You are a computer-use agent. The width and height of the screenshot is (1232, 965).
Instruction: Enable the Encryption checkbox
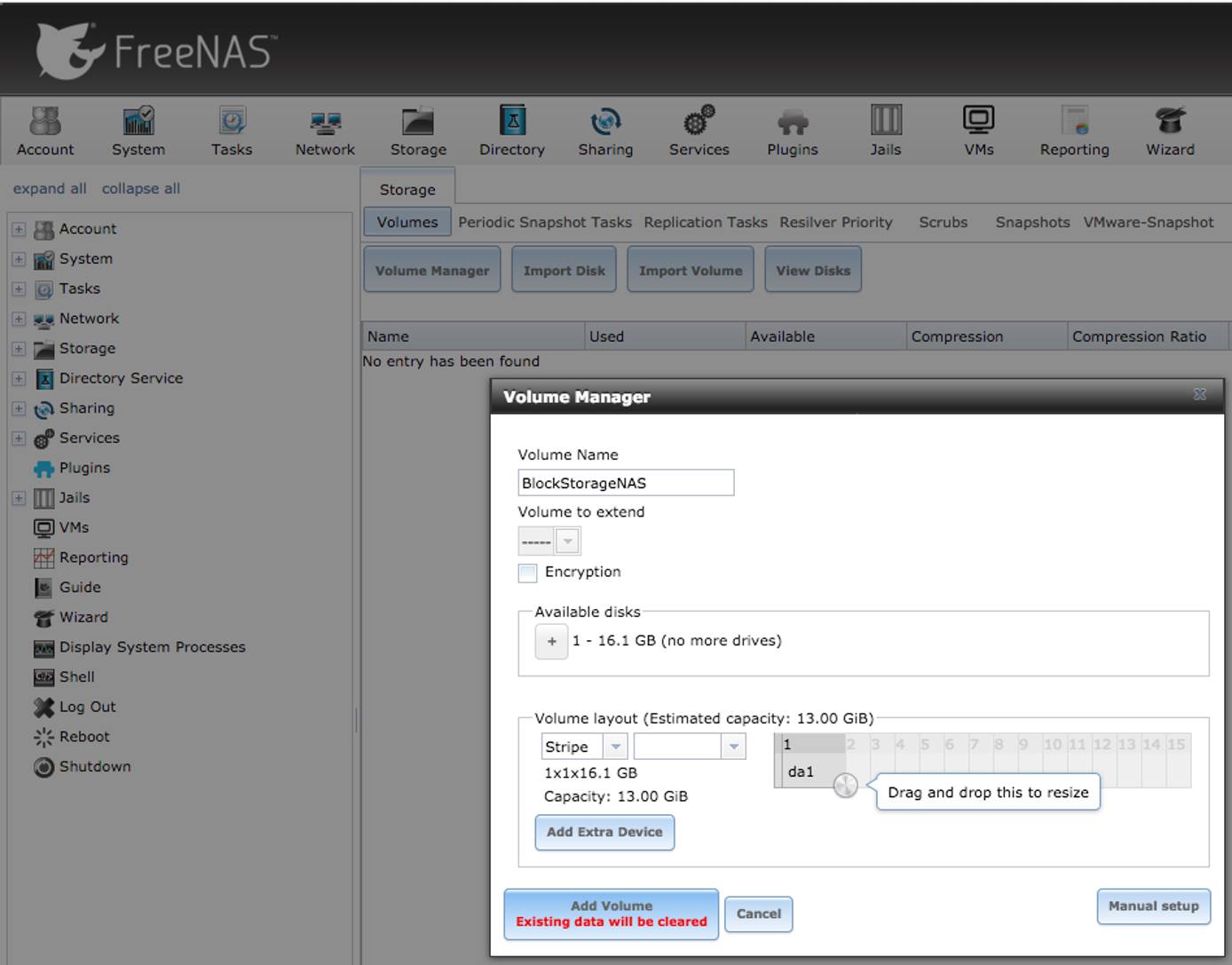(528, 573)
